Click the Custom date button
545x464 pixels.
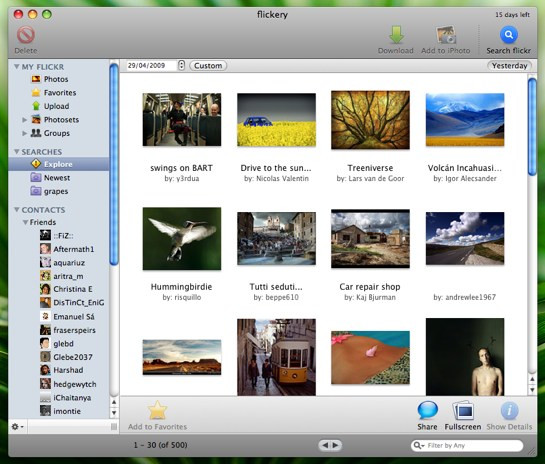pos(208,66)
